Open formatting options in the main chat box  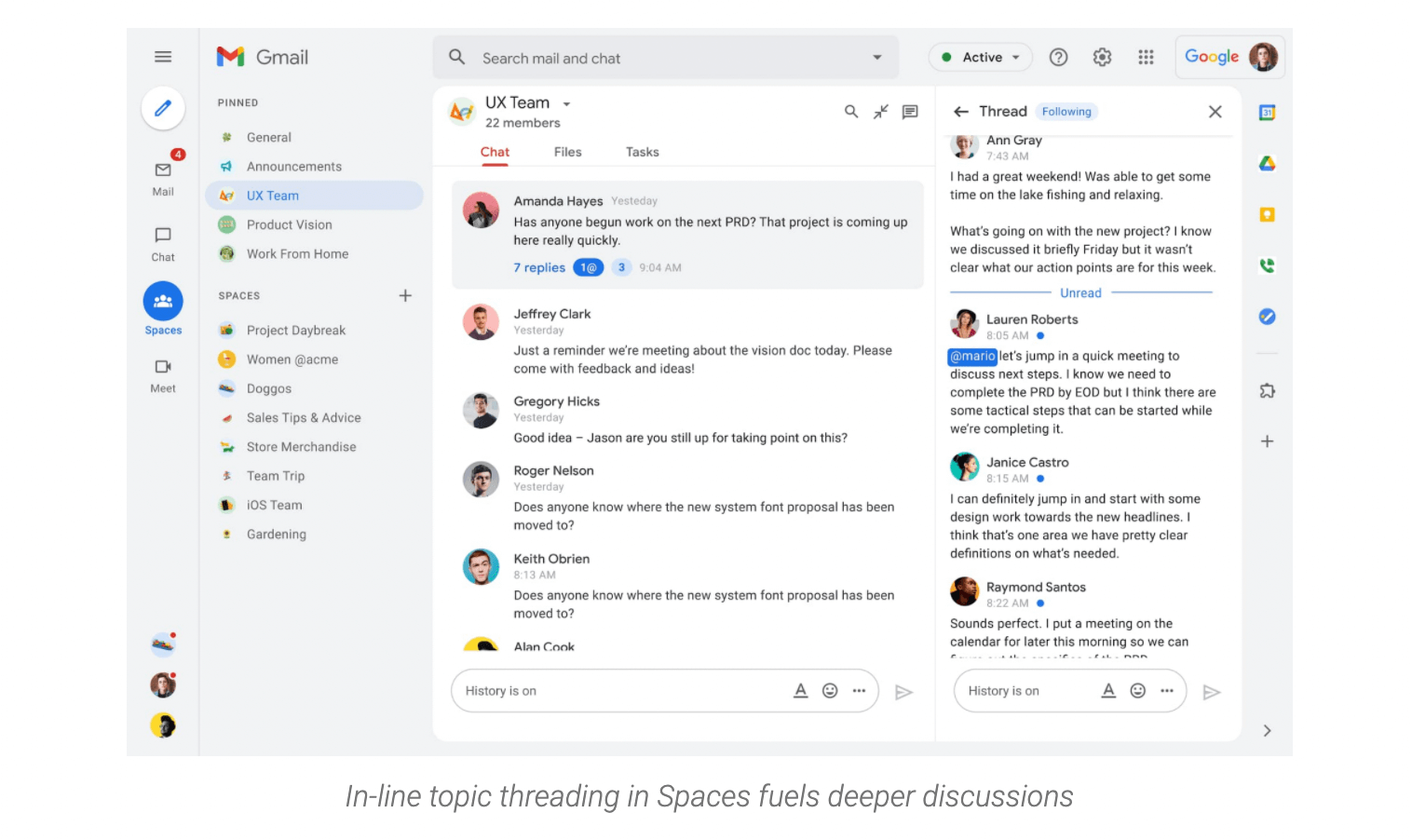tap(800, 691)
